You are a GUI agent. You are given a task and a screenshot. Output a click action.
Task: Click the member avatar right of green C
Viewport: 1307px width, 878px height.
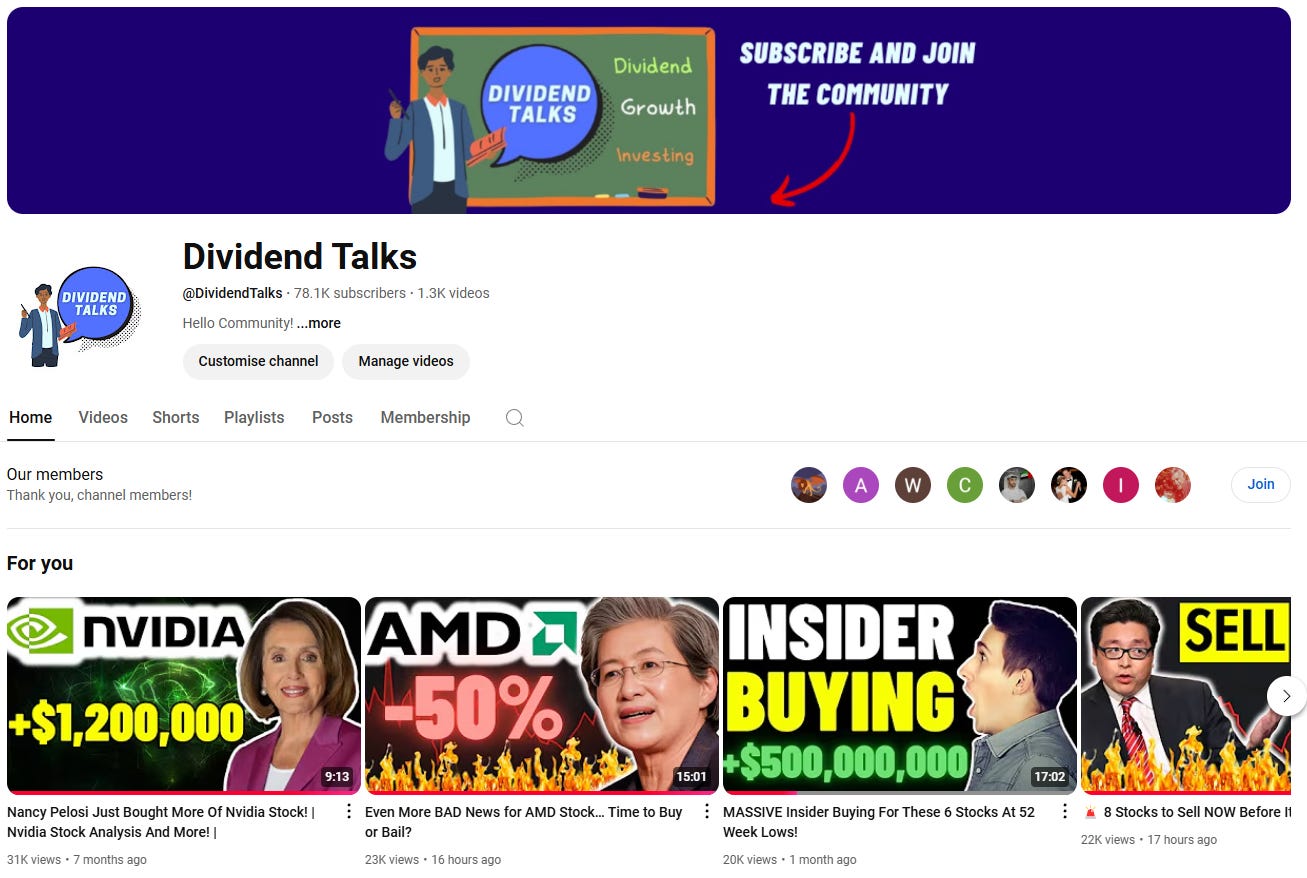1017,486
